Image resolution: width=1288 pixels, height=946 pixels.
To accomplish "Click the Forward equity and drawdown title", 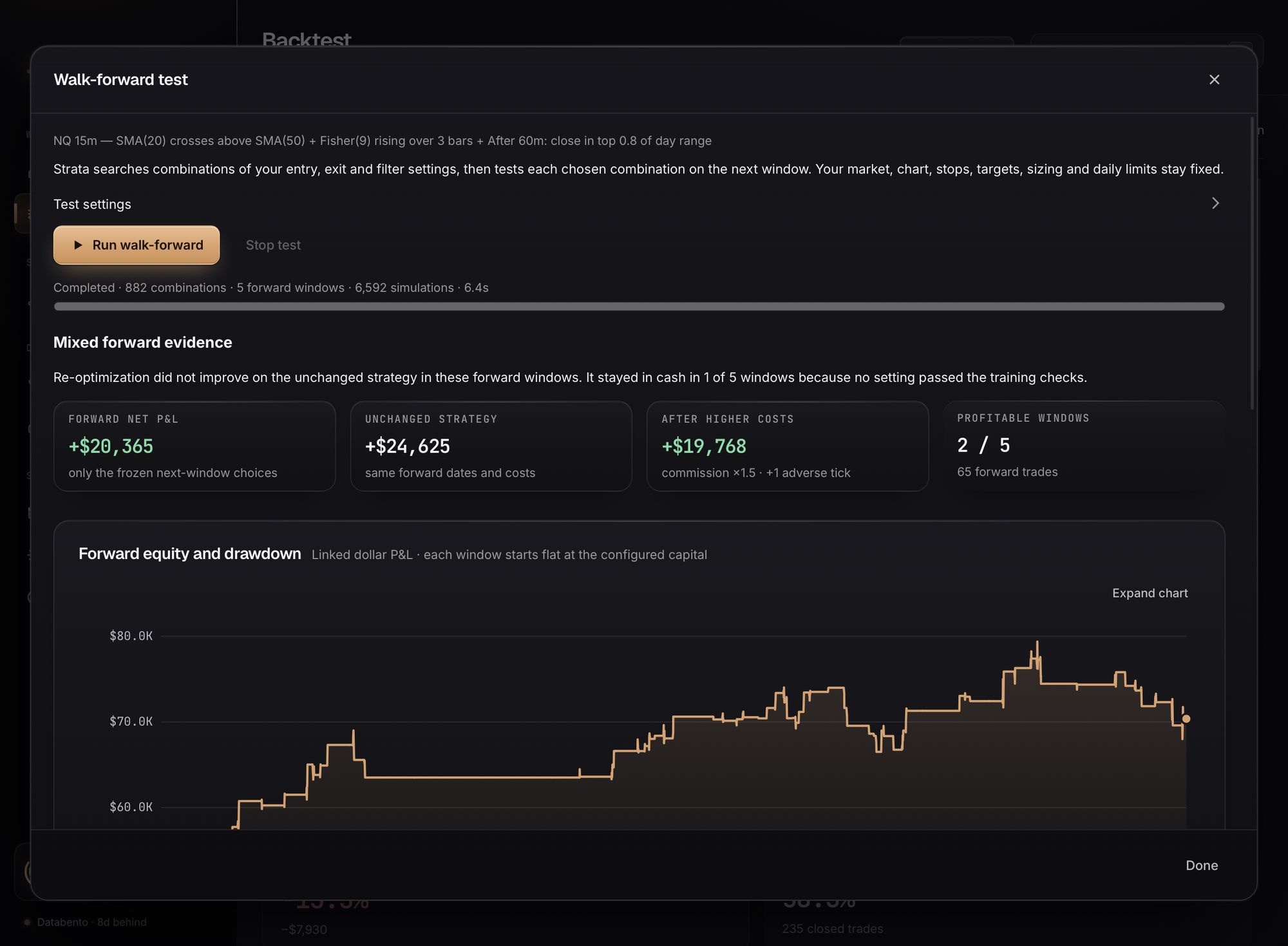I will click(190, 554).
